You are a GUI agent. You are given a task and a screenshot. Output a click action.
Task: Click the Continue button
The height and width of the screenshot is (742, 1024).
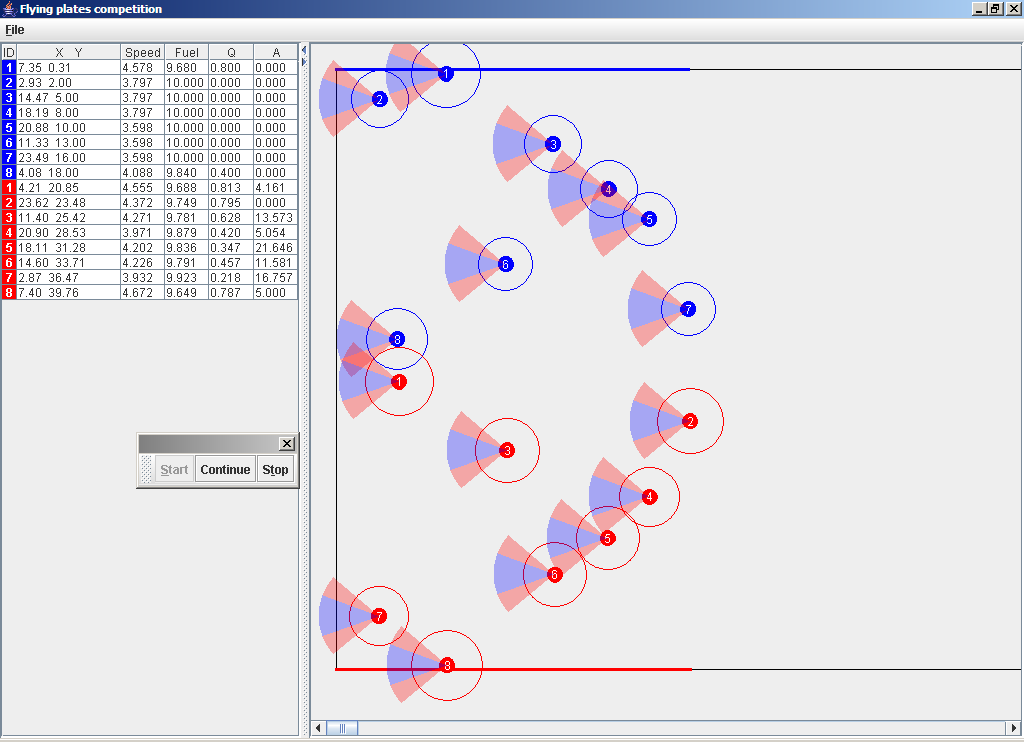[x=225, y=470]
